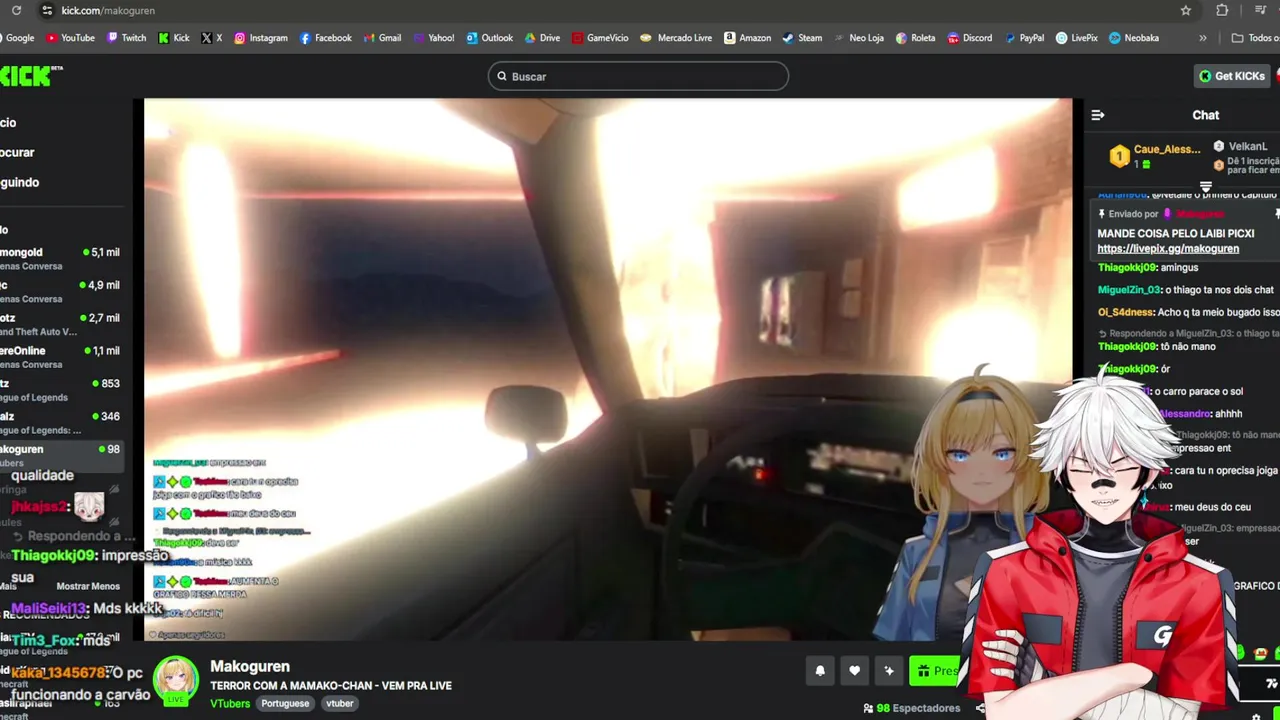Click the 98 Espectadores viewer count
The width and height of the screenshot is (1280, 720).
point(911,708)
